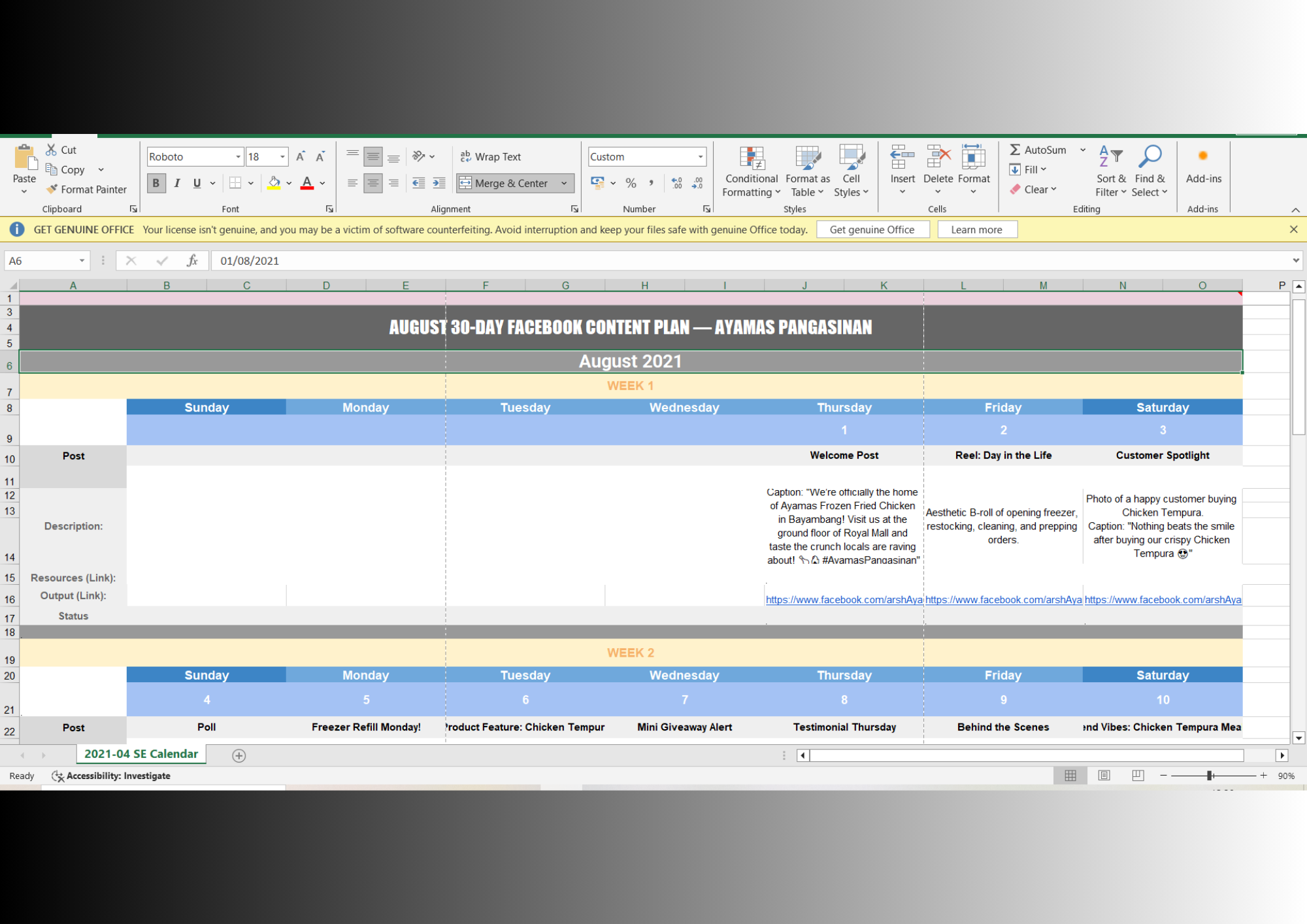Click the Insert Function fx icon
Image resolution: width=1307 pixels, height=924 pixels.
coord(192,261)
